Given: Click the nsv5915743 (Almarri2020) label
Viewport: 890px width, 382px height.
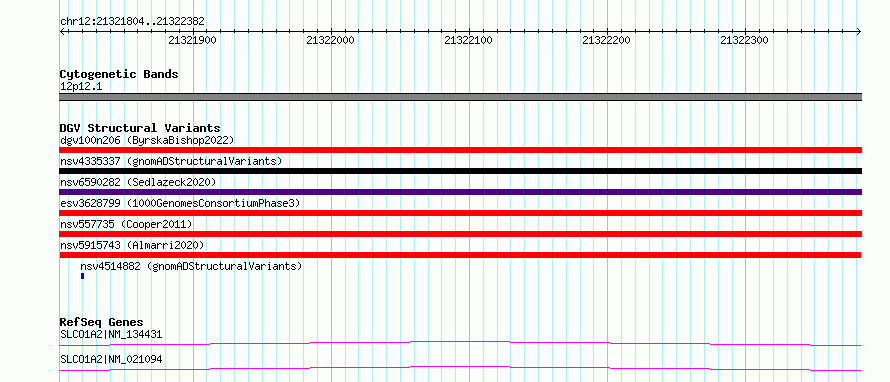Looking at the screenshot, I should pyautogui.click(x=132, y=245).
